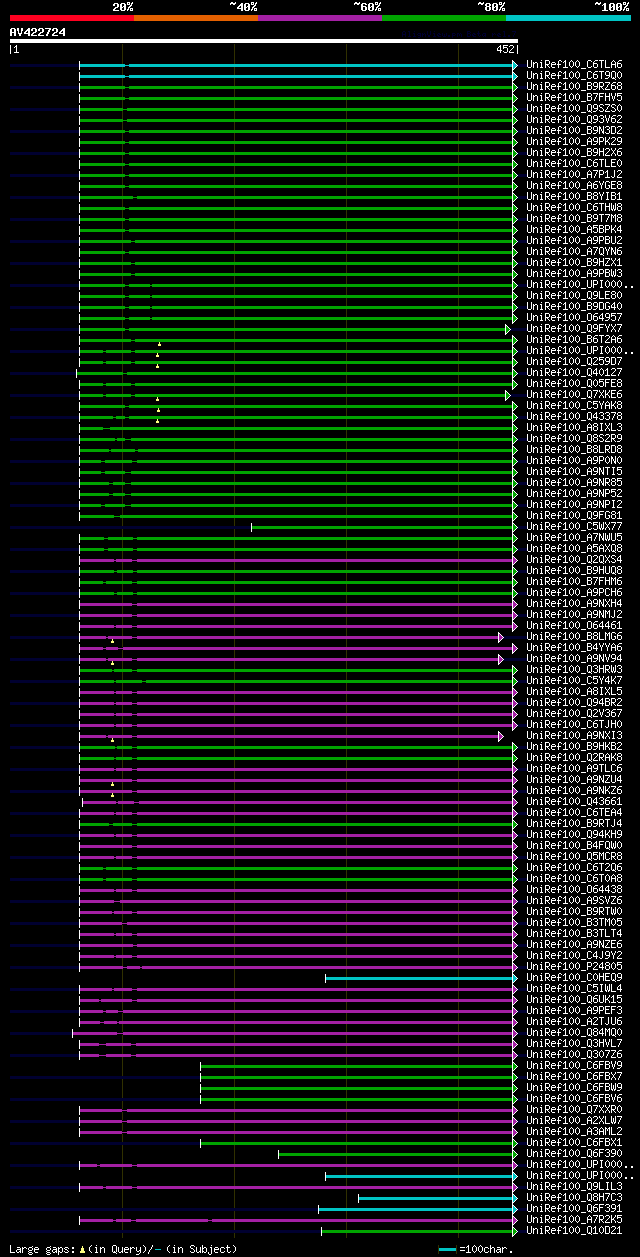Click on UniRef100_Q93V62
This screenshot has height=1257, width=640.
coord(574,119)
